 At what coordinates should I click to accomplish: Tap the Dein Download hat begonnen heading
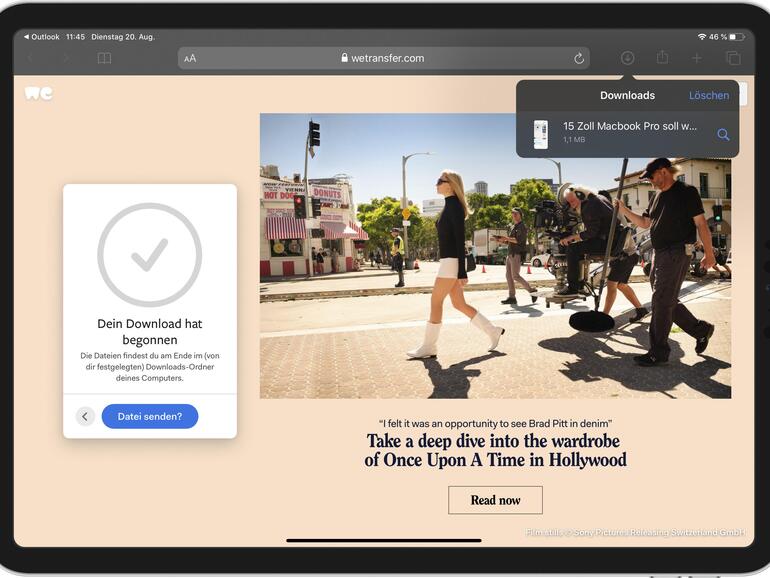pos(150,331)
